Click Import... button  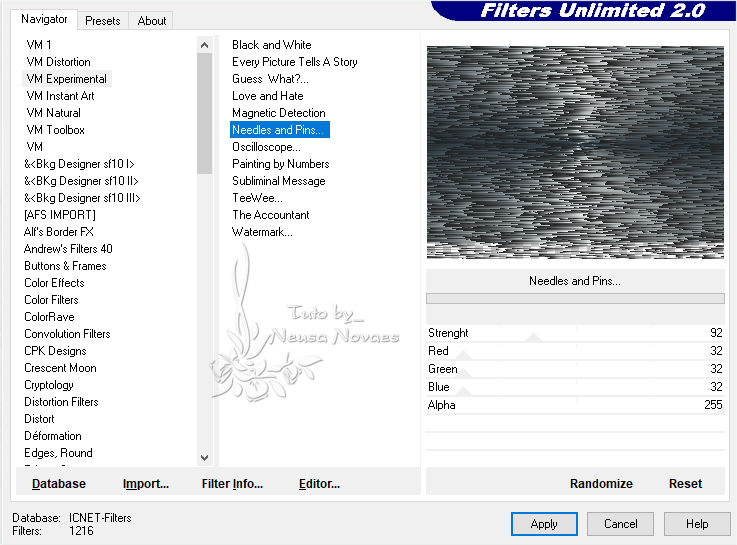click(x=146, y=483)
